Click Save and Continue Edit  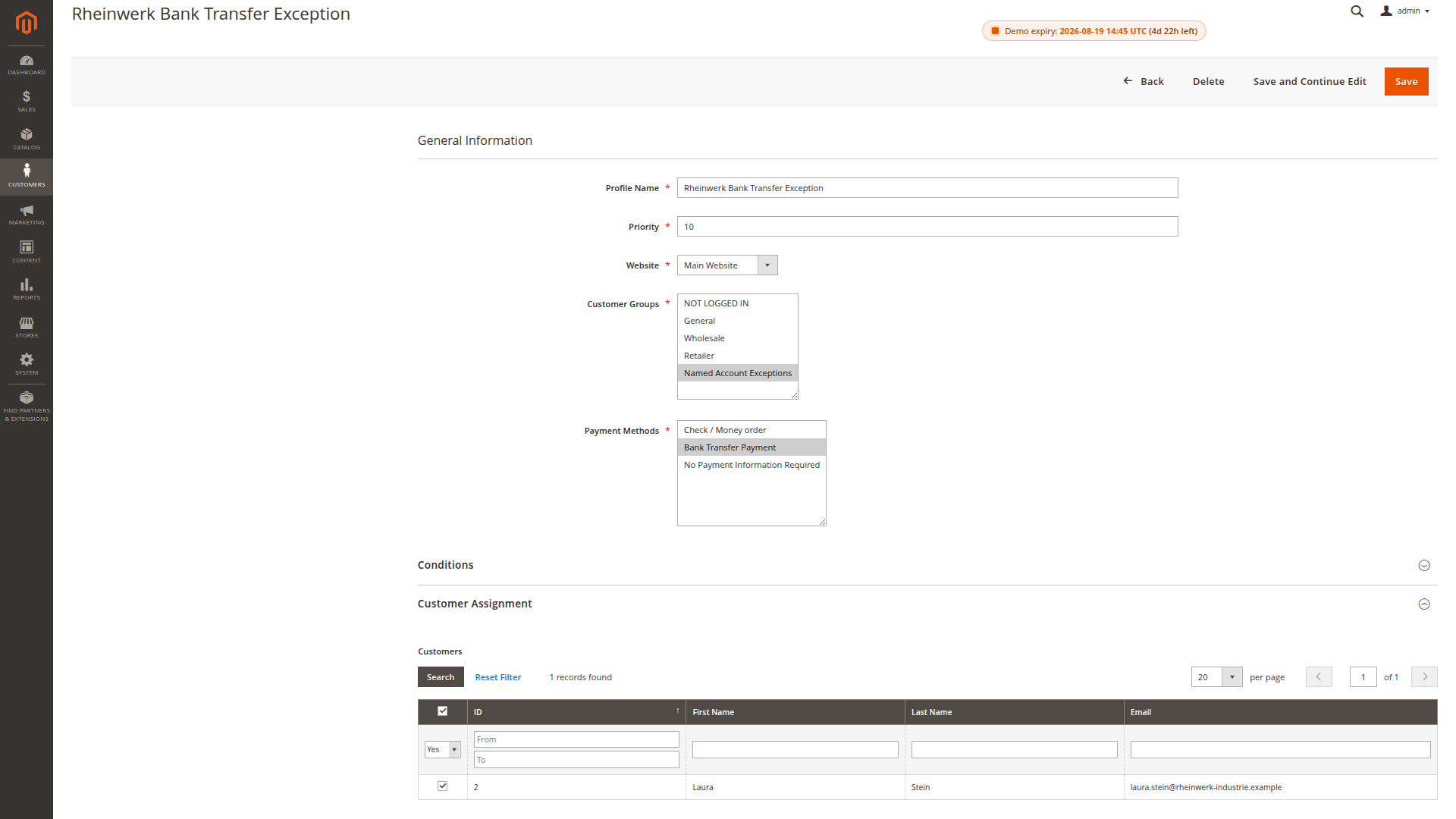point(1310,81)
